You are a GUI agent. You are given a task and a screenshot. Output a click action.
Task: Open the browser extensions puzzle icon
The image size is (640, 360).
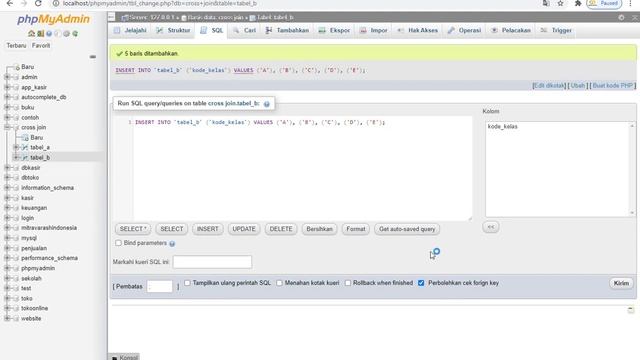coord(578,3)
